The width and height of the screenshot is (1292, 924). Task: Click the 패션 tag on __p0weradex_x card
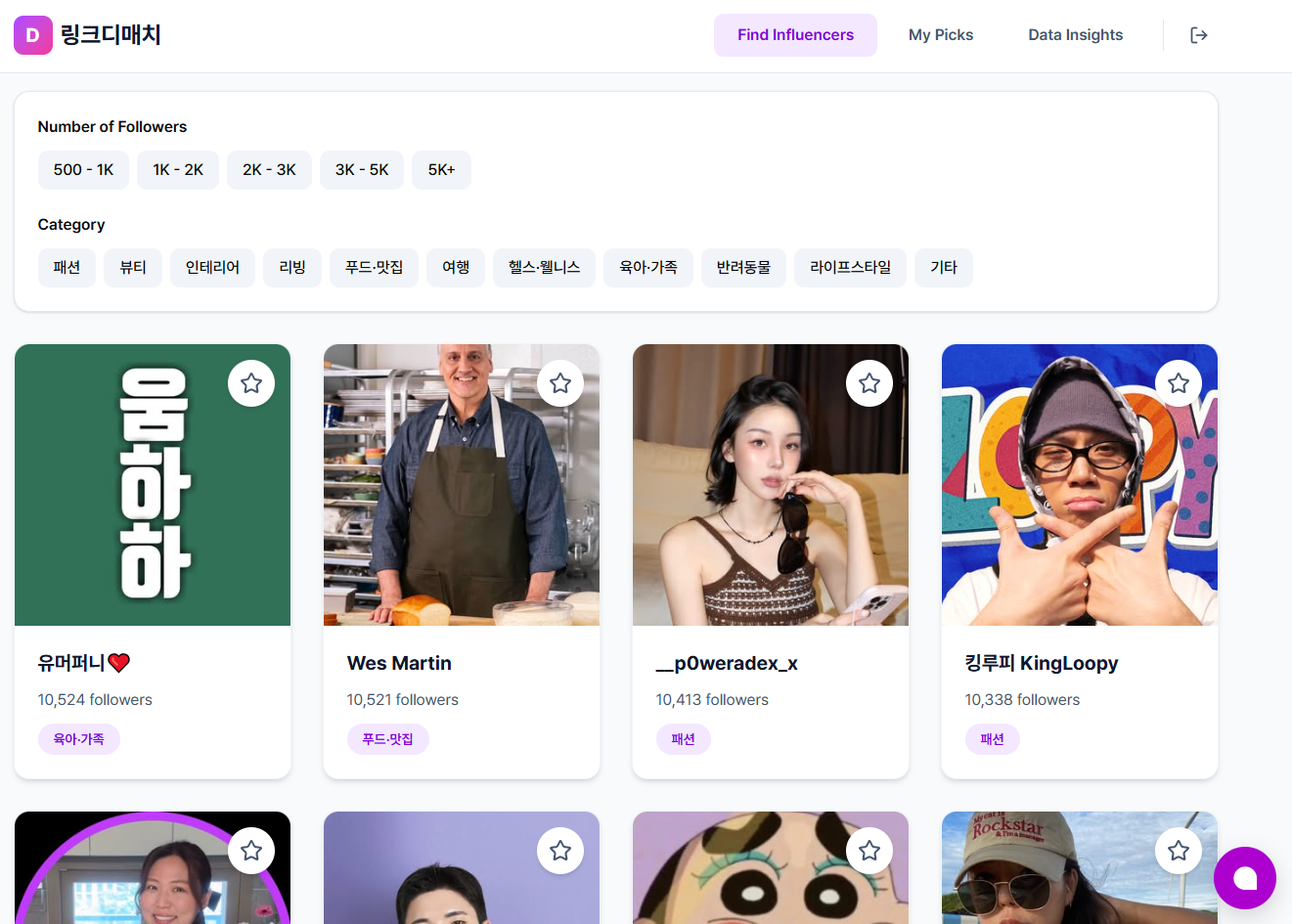(x=684, y=739)
